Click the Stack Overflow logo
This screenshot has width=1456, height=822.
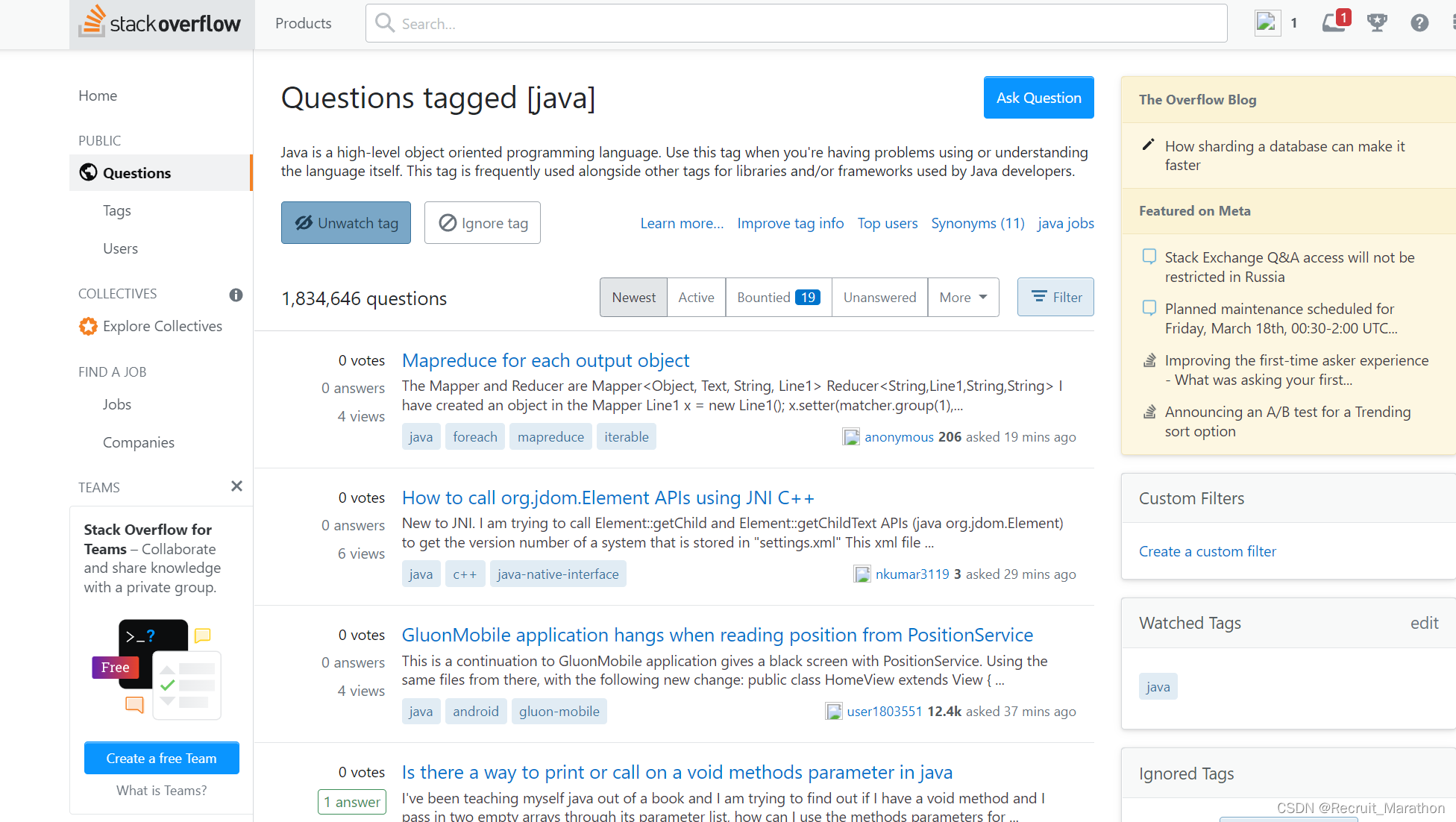point(161,23)
